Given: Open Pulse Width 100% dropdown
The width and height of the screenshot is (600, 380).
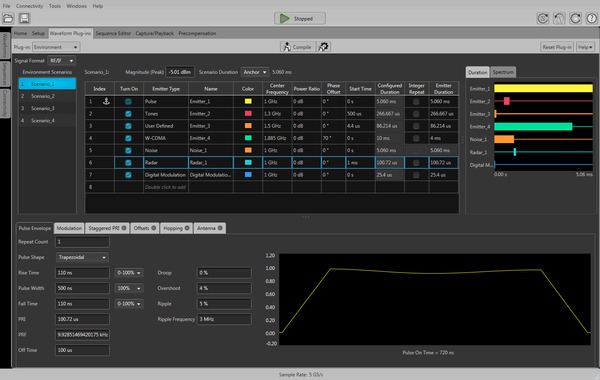Looking at the screenshot, I should coord(129,288).
